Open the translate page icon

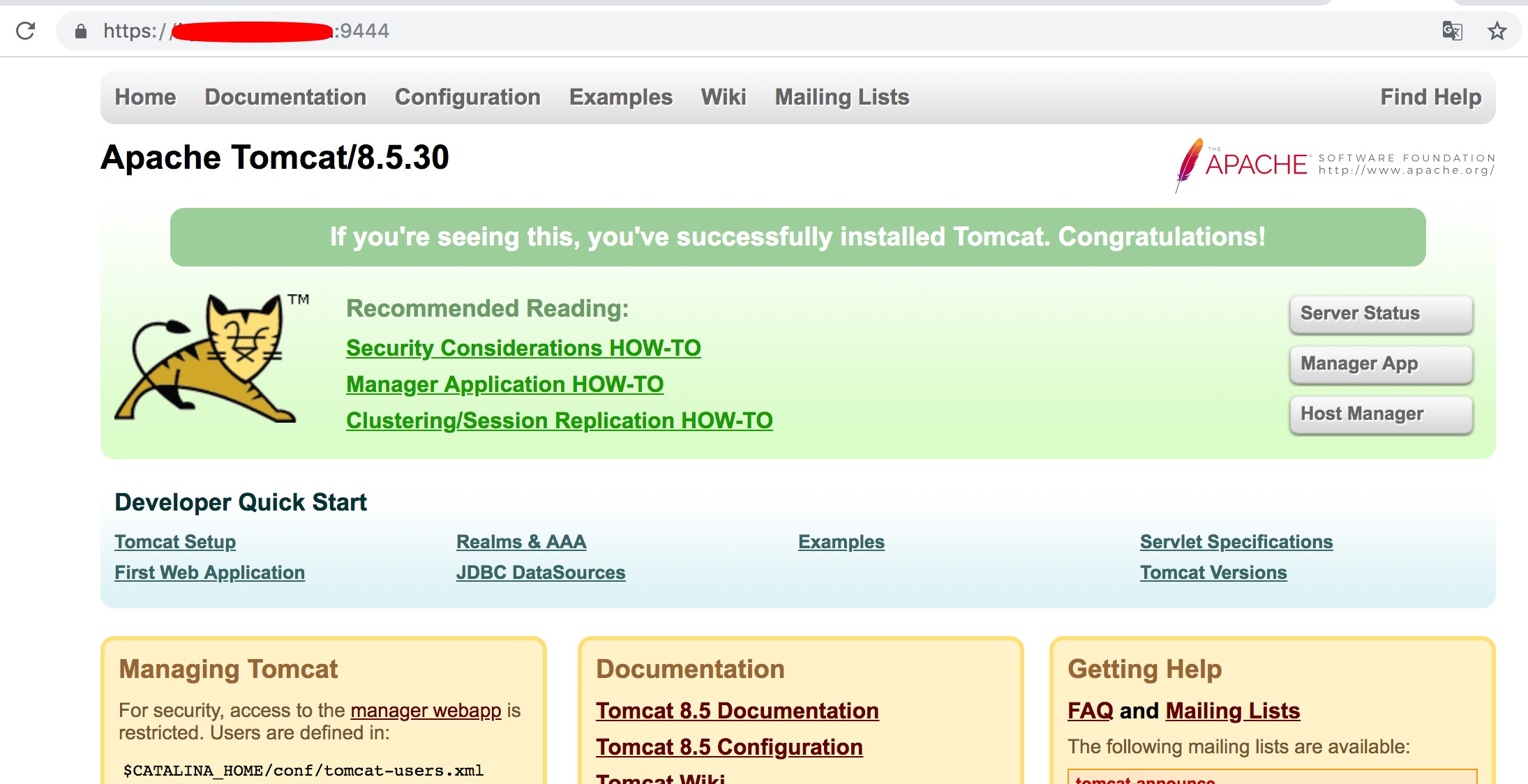click(1452, 31)
